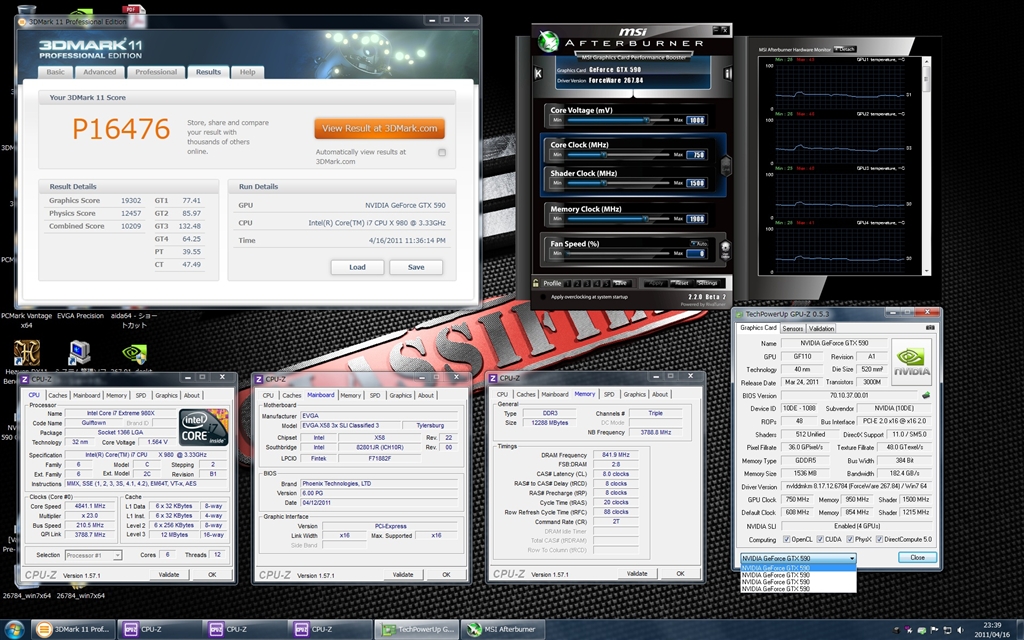Open the GPU selection dropdown in GPU-Z
The image size is (1024, 640).
tap(798, 558)
